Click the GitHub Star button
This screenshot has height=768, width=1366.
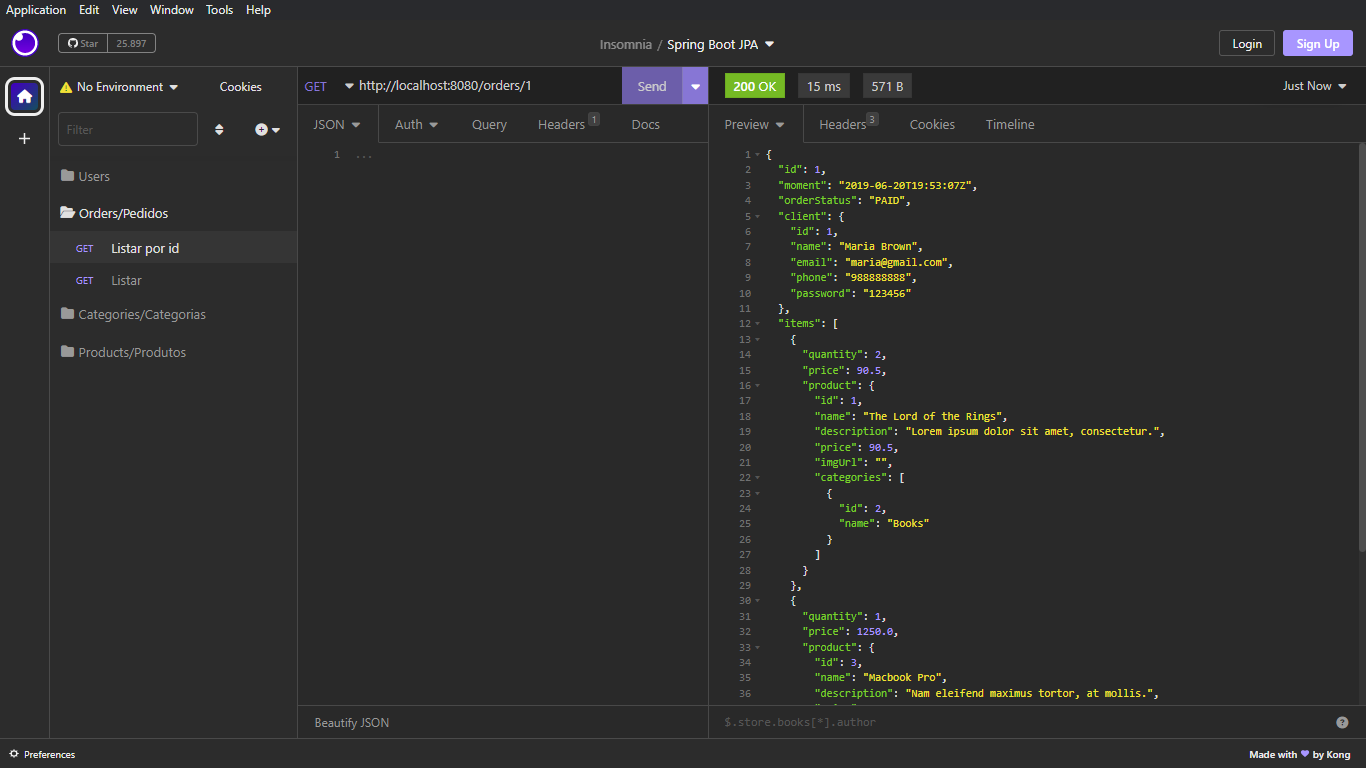tap(83, 43)
